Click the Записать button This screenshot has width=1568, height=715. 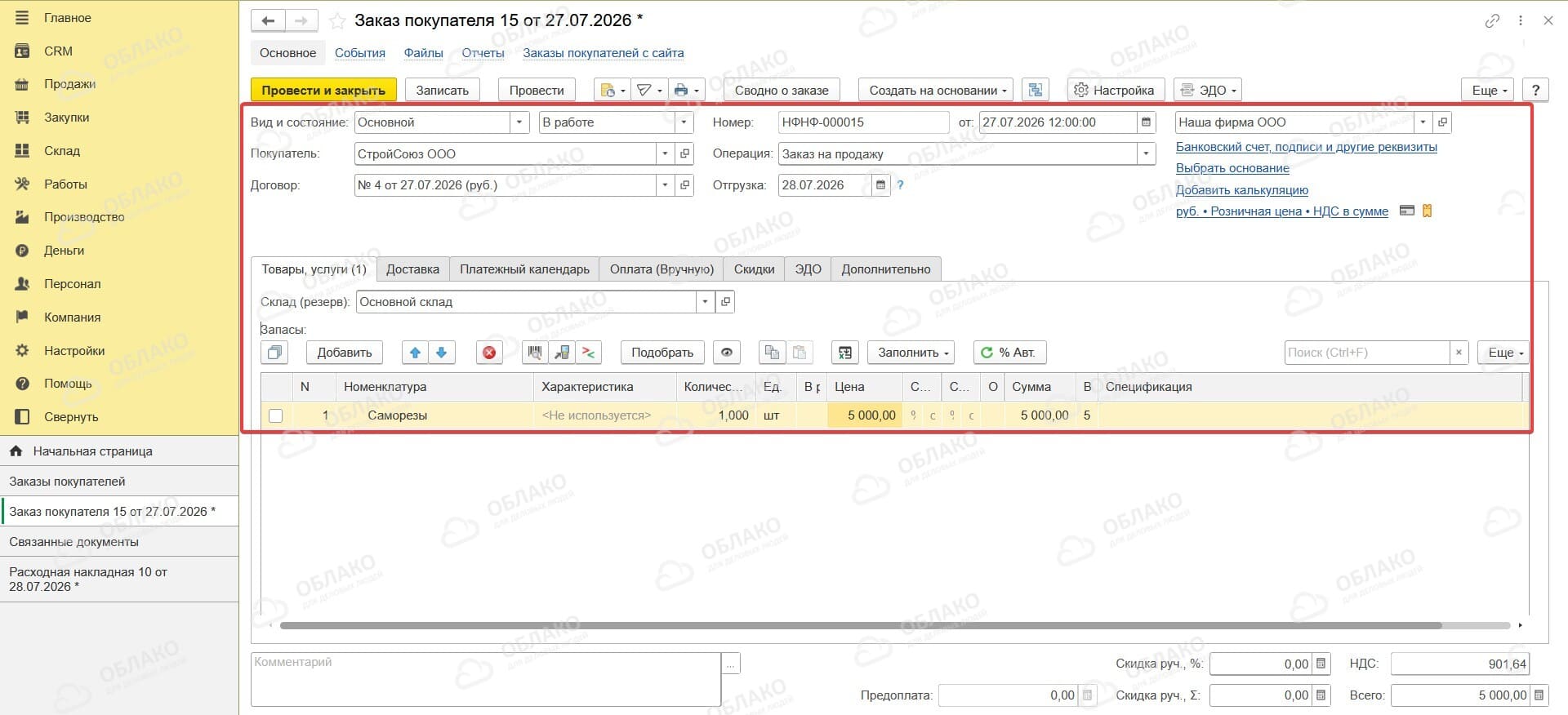442,90
